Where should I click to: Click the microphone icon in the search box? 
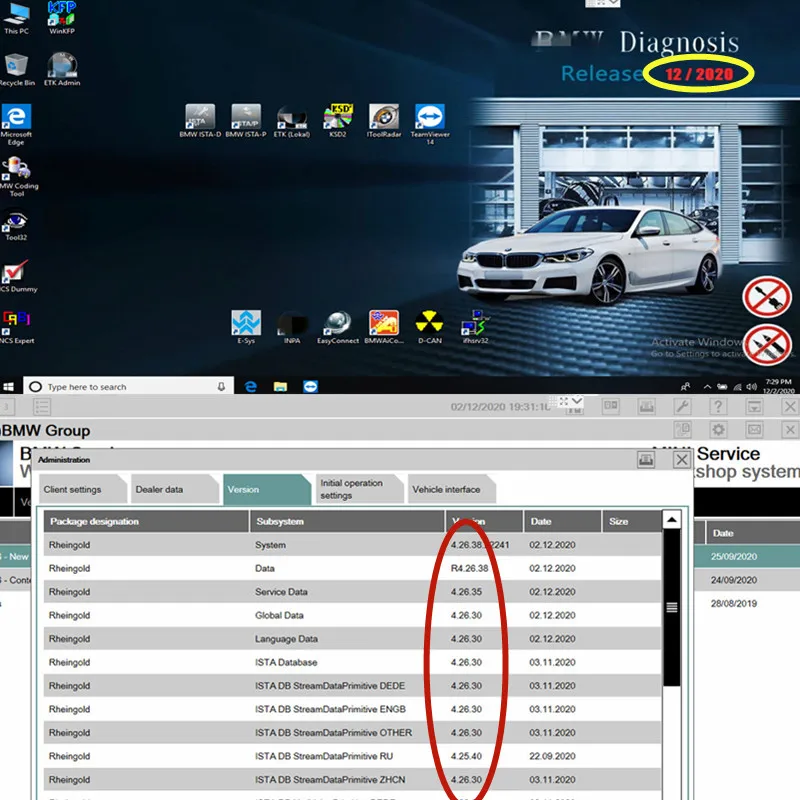[221, 387]
